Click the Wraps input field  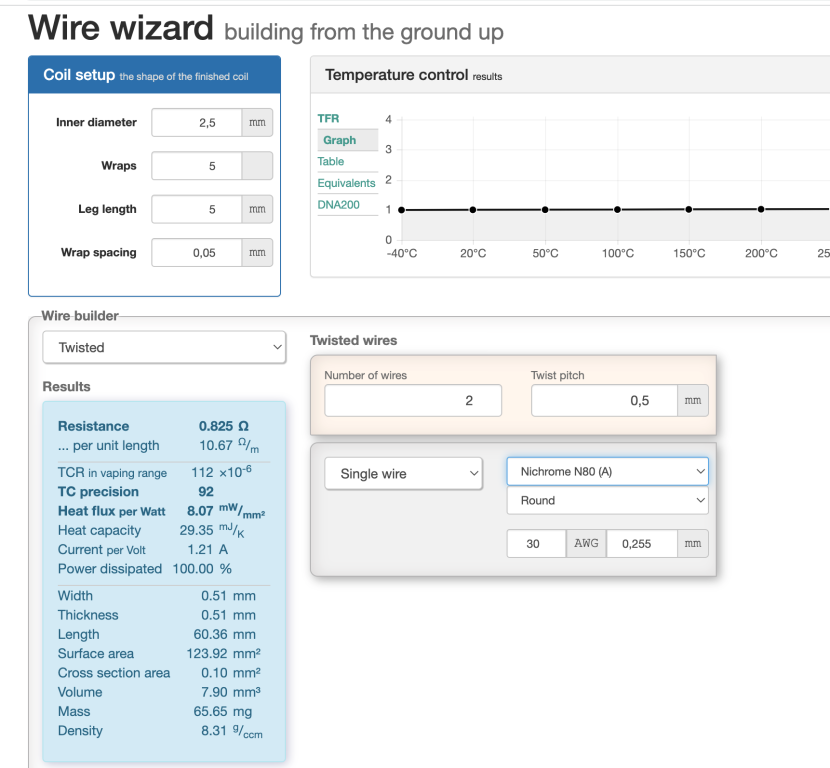coord(197,166)
